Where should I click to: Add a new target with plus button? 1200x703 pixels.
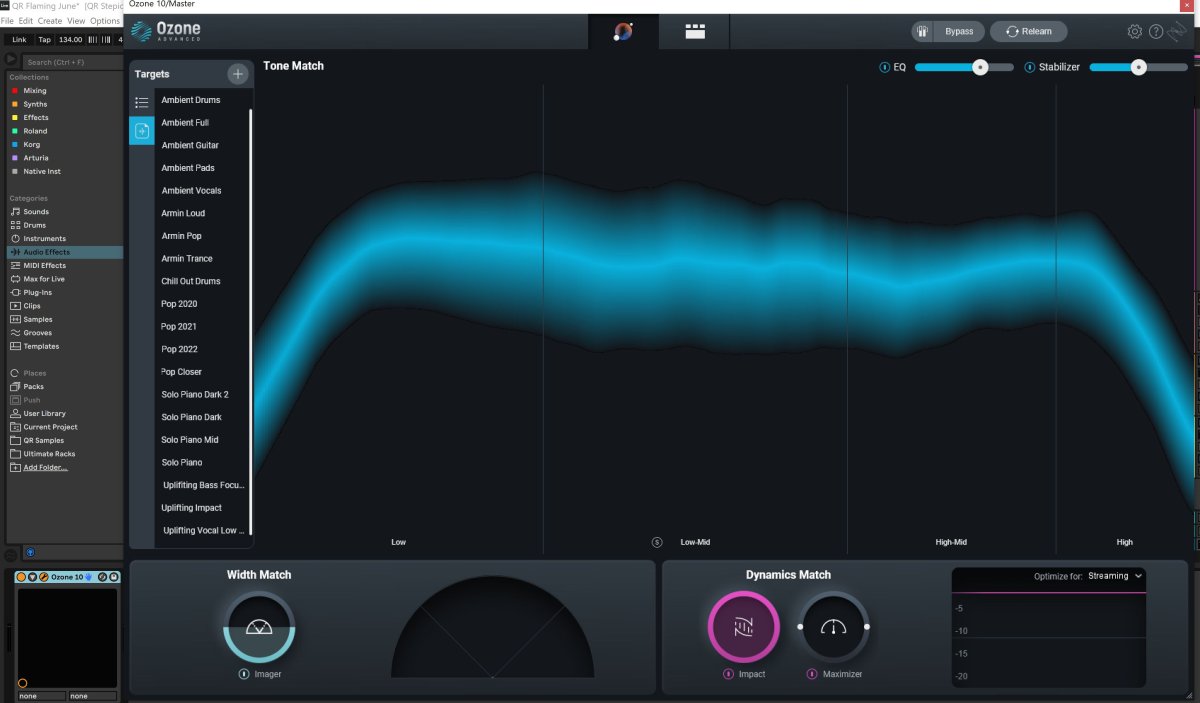237,74
